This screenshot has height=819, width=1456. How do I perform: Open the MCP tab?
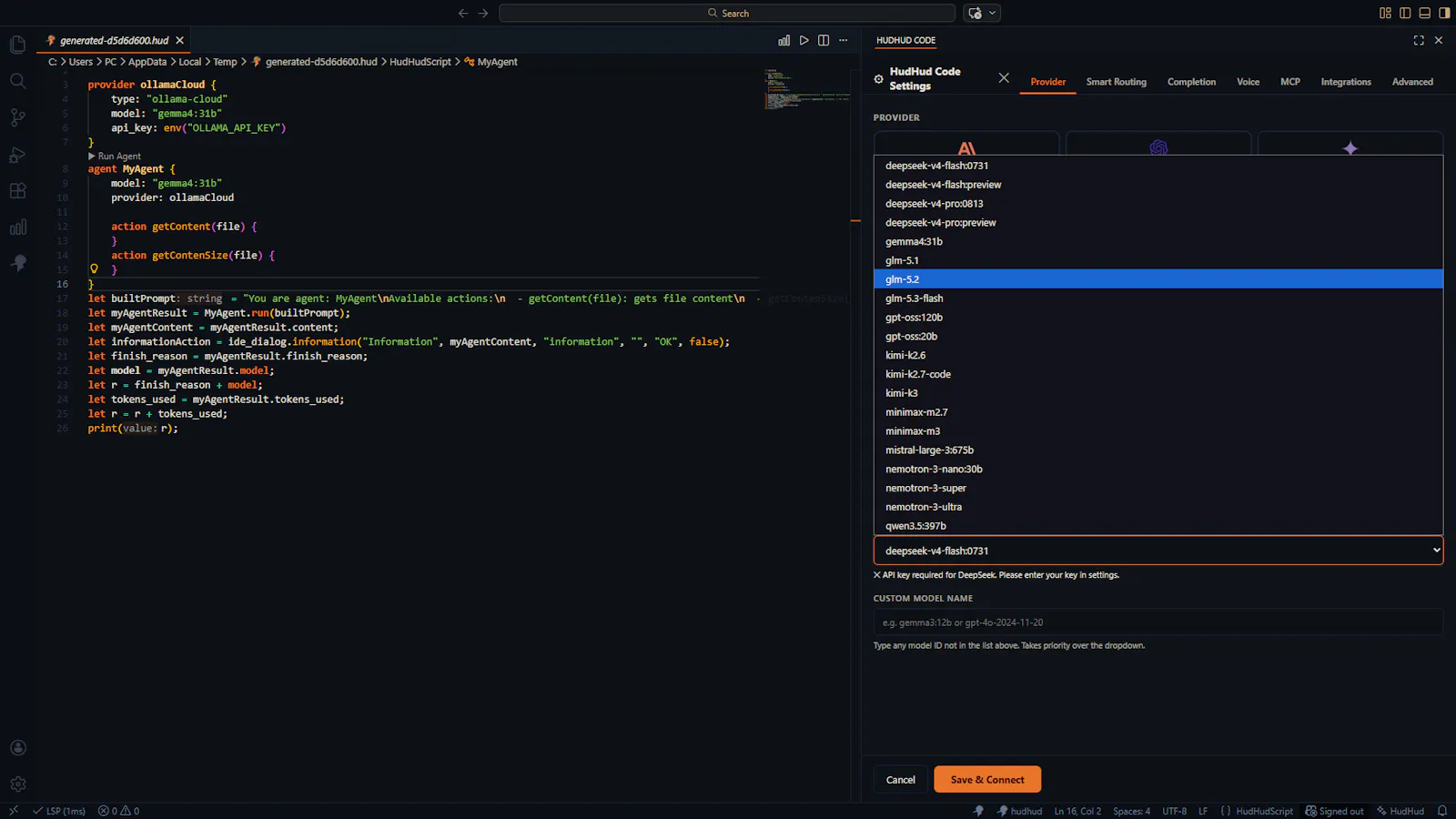point(1290,82)
